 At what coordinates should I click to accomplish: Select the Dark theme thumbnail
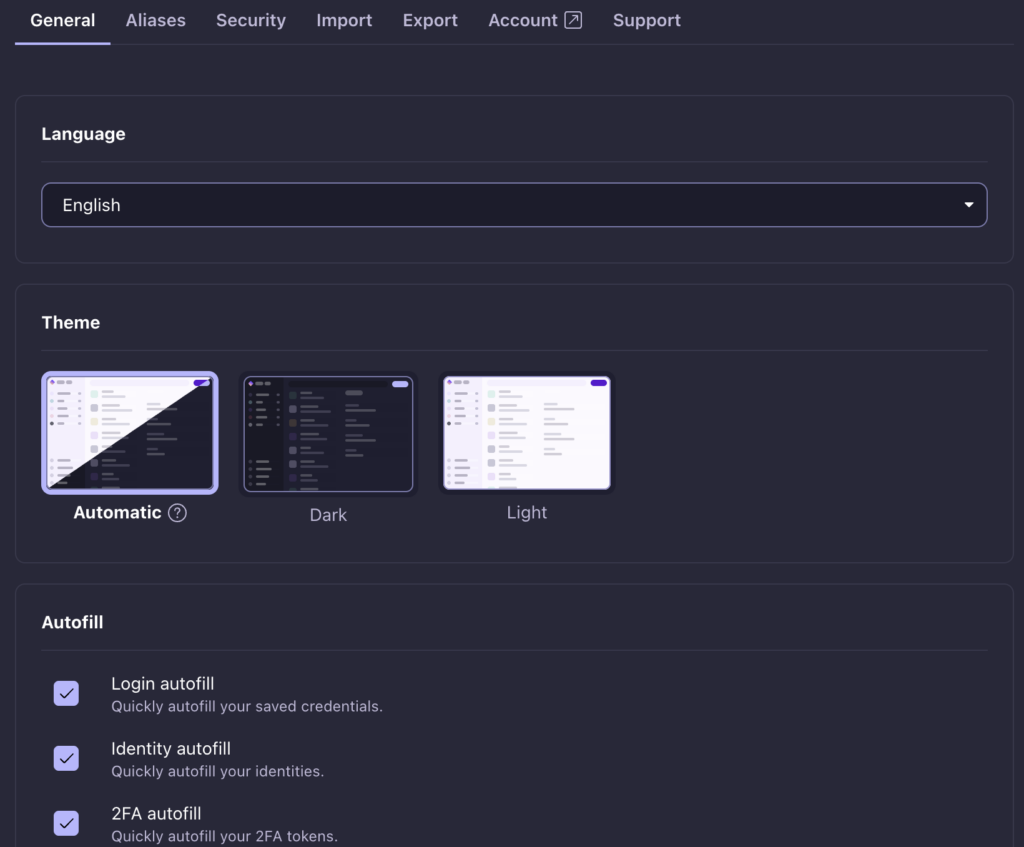[328, 434]
